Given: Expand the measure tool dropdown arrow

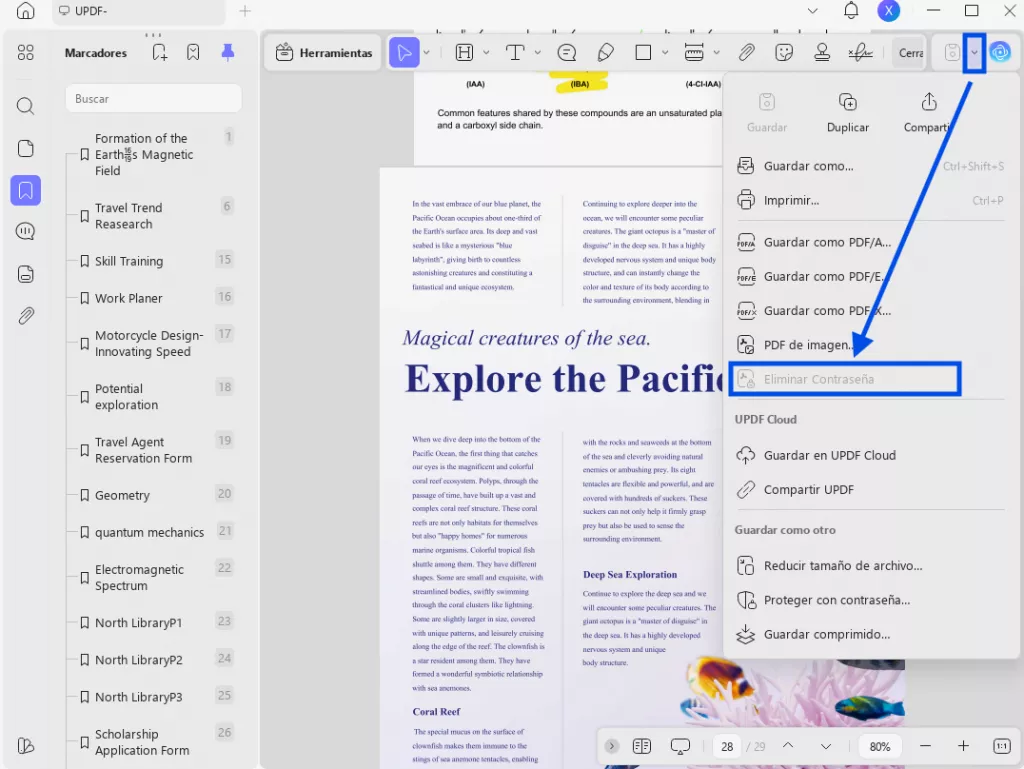Looking at the screenshot, I should [x=716, y=53].
